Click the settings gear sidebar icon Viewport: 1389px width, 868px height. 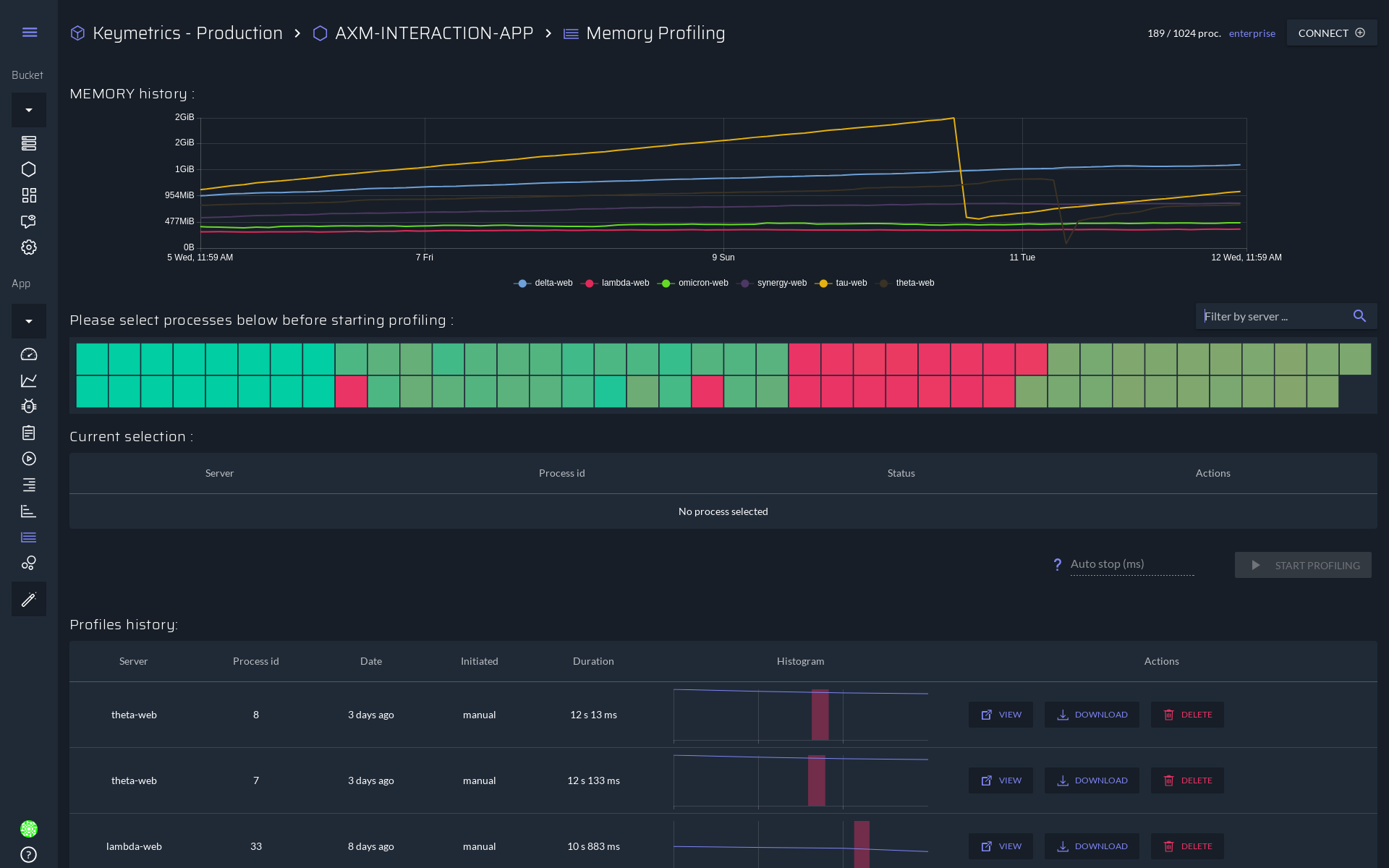point(29,247)
